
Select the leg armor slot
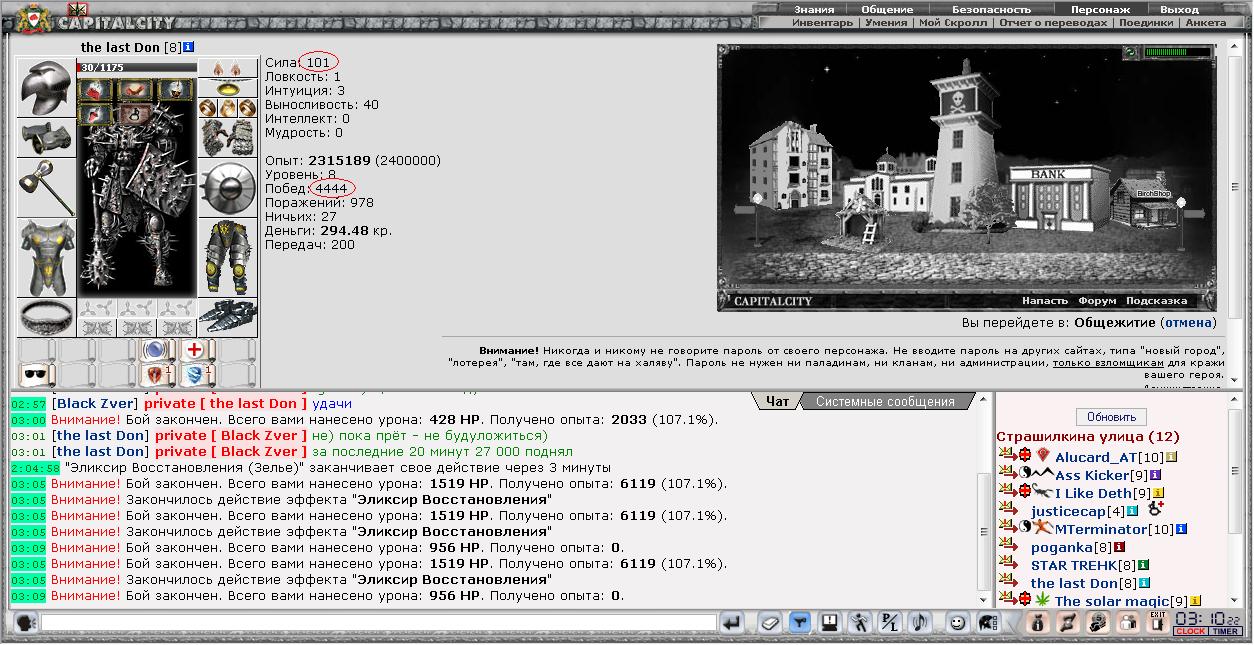(228, 258)
